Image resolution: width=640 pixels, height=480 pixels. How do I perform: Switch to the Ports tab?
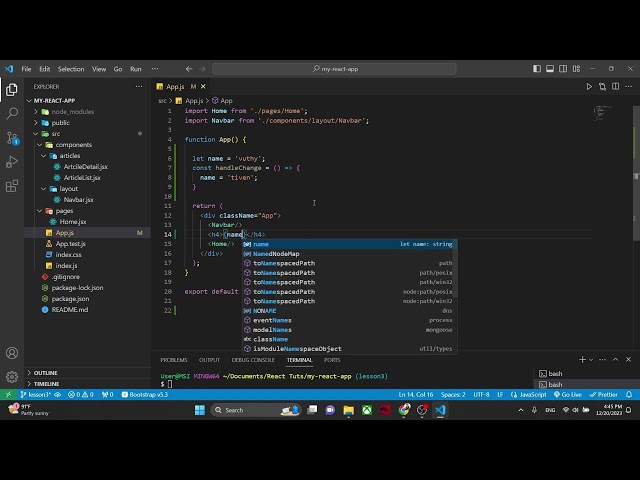[332, 360]
